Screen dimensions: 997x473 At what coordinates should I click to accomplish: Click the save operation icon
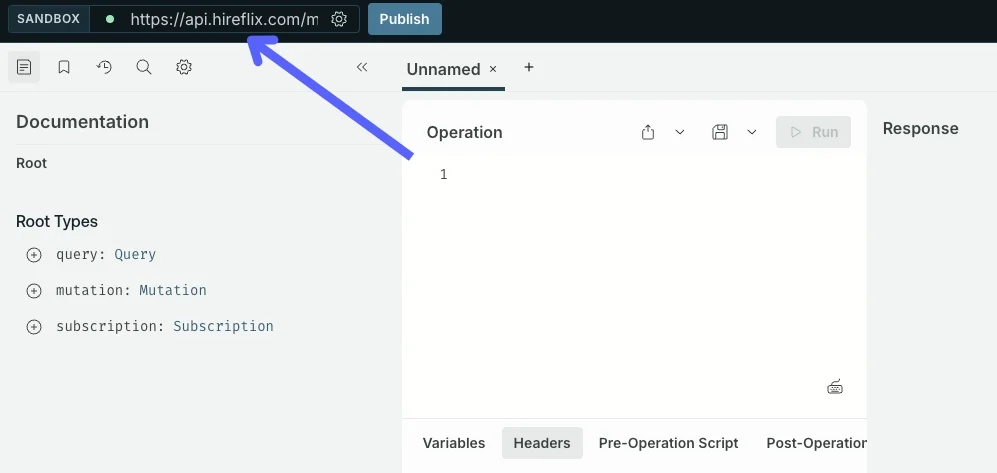(x=720, y=132)
